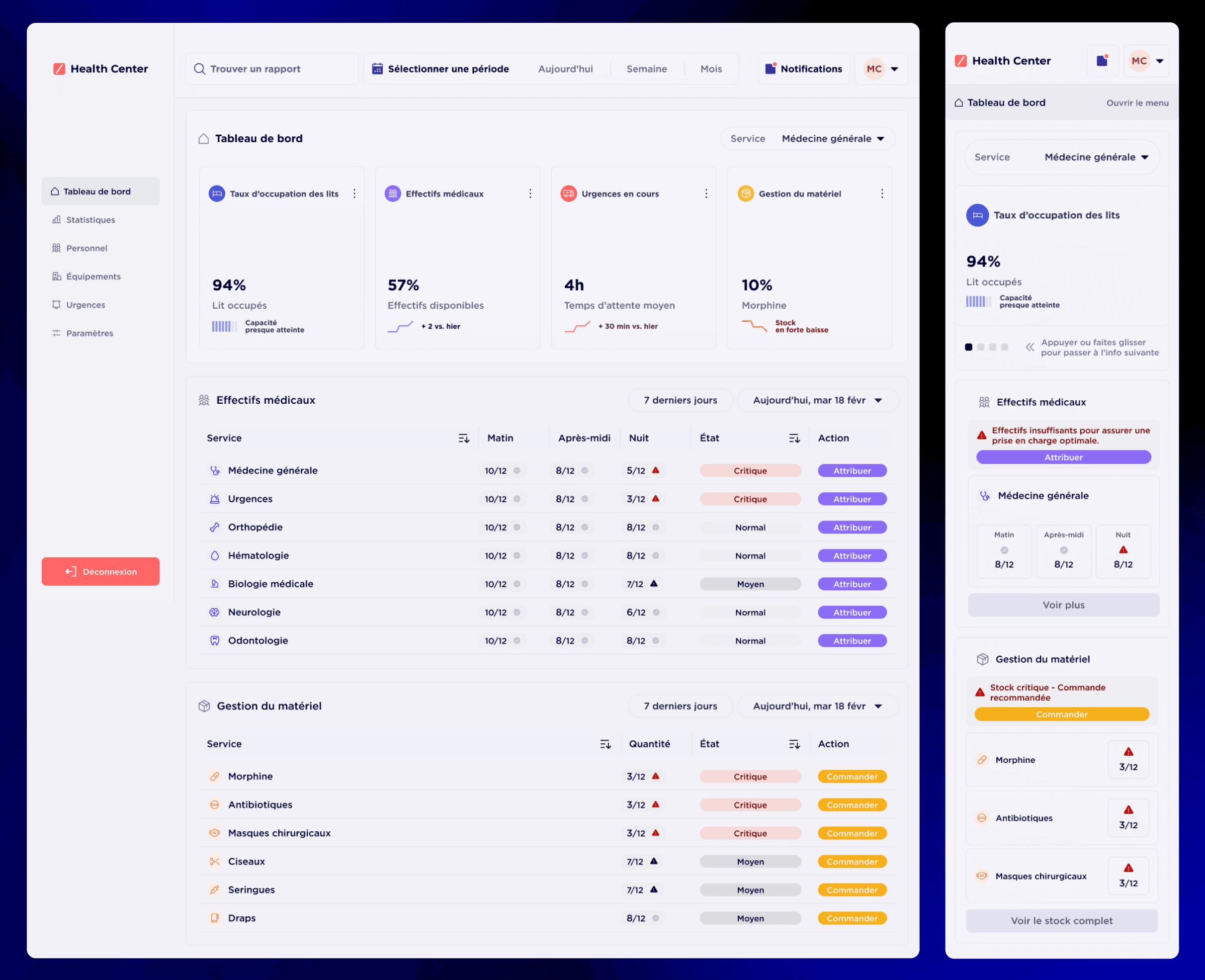Open options menu on Gestion du matériel card

882,193
